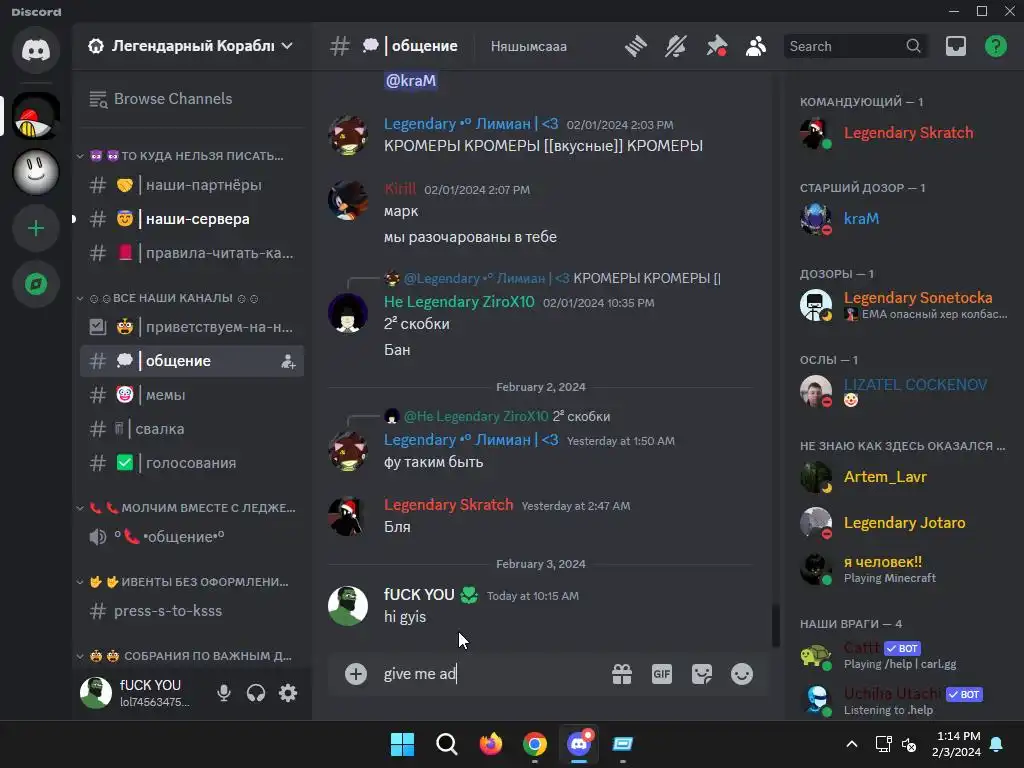The height and width of the screenshot is (768, 1024).
Task: Open голосования channel
Action: pos(191,463)
